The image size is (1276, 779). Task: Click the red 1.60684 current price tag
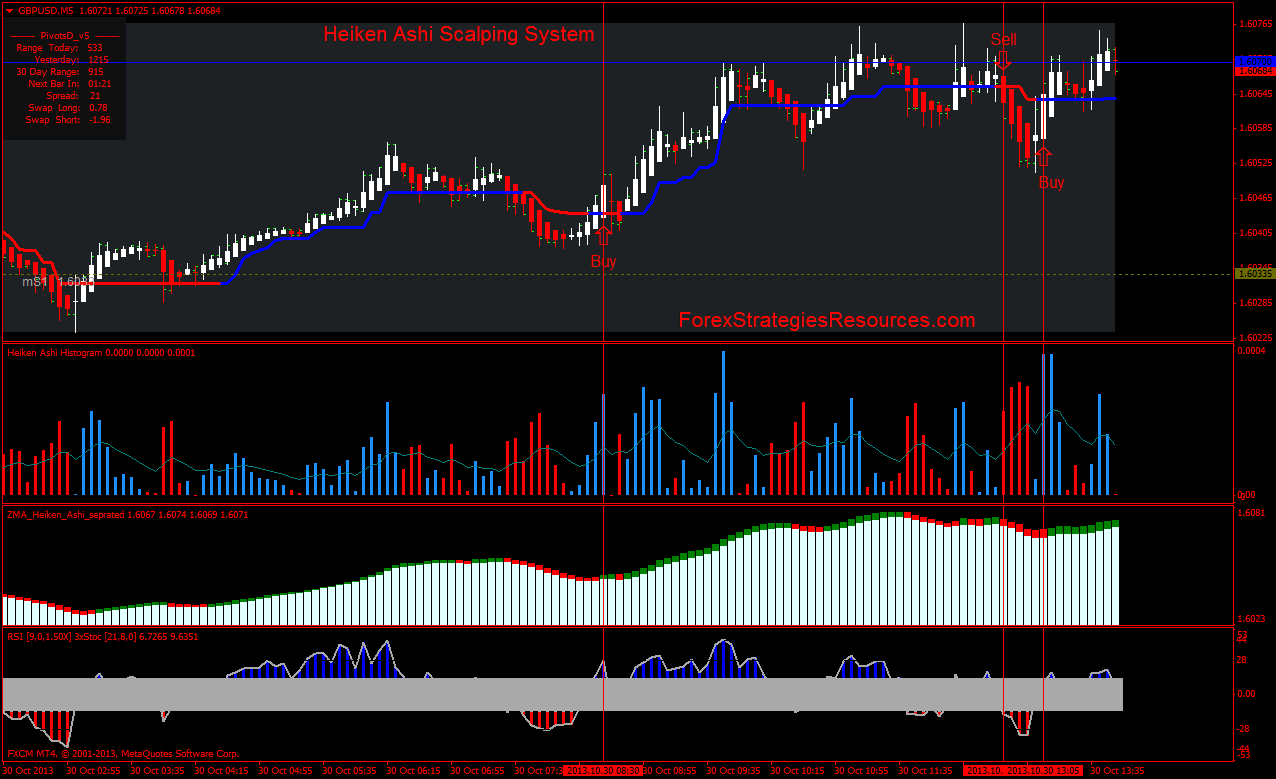tap(1254, 71)
